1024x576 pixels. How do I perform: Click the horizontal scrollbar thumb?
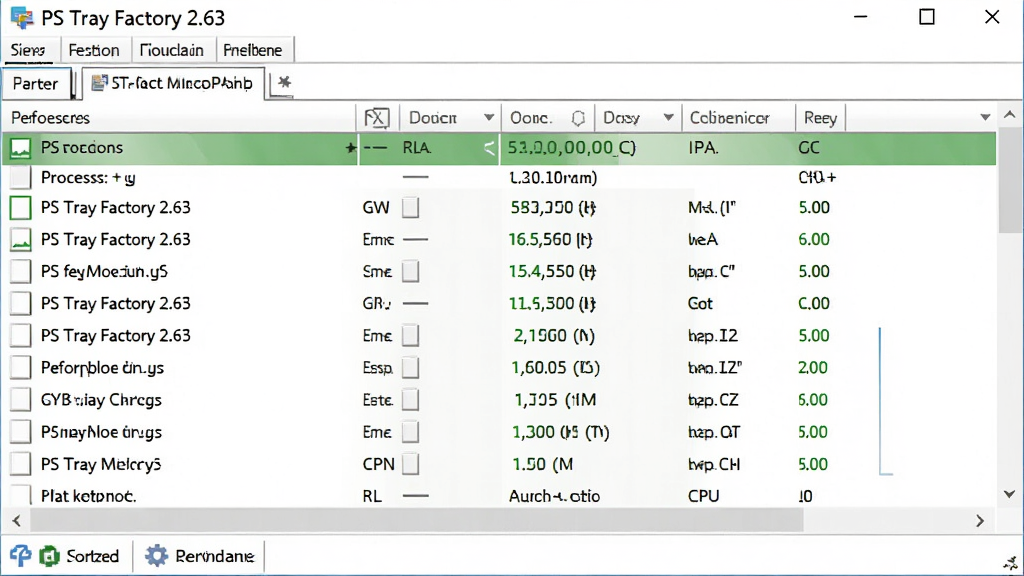tap(417, 520)
